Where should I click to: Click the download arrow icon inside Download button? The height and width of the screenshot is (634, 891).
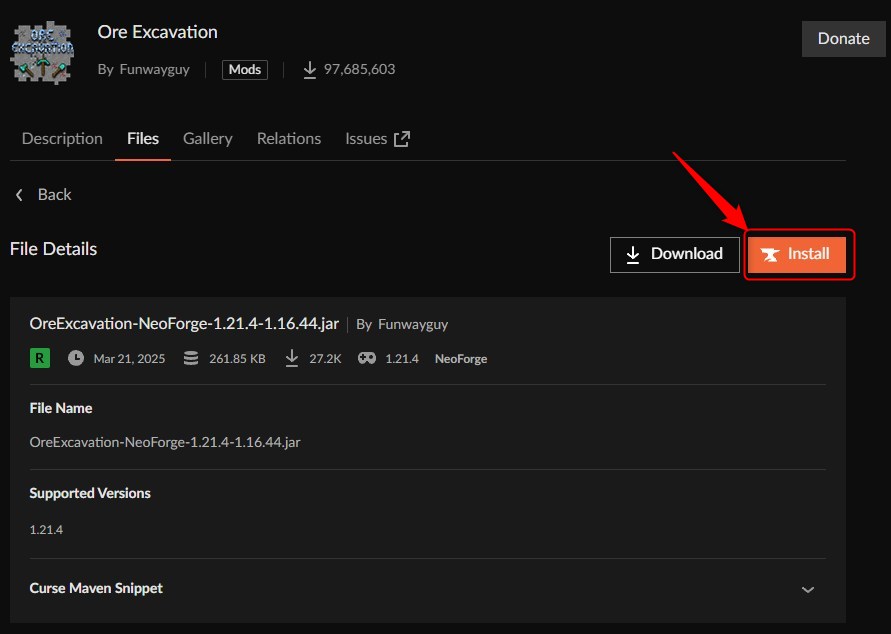click(632, 255)
